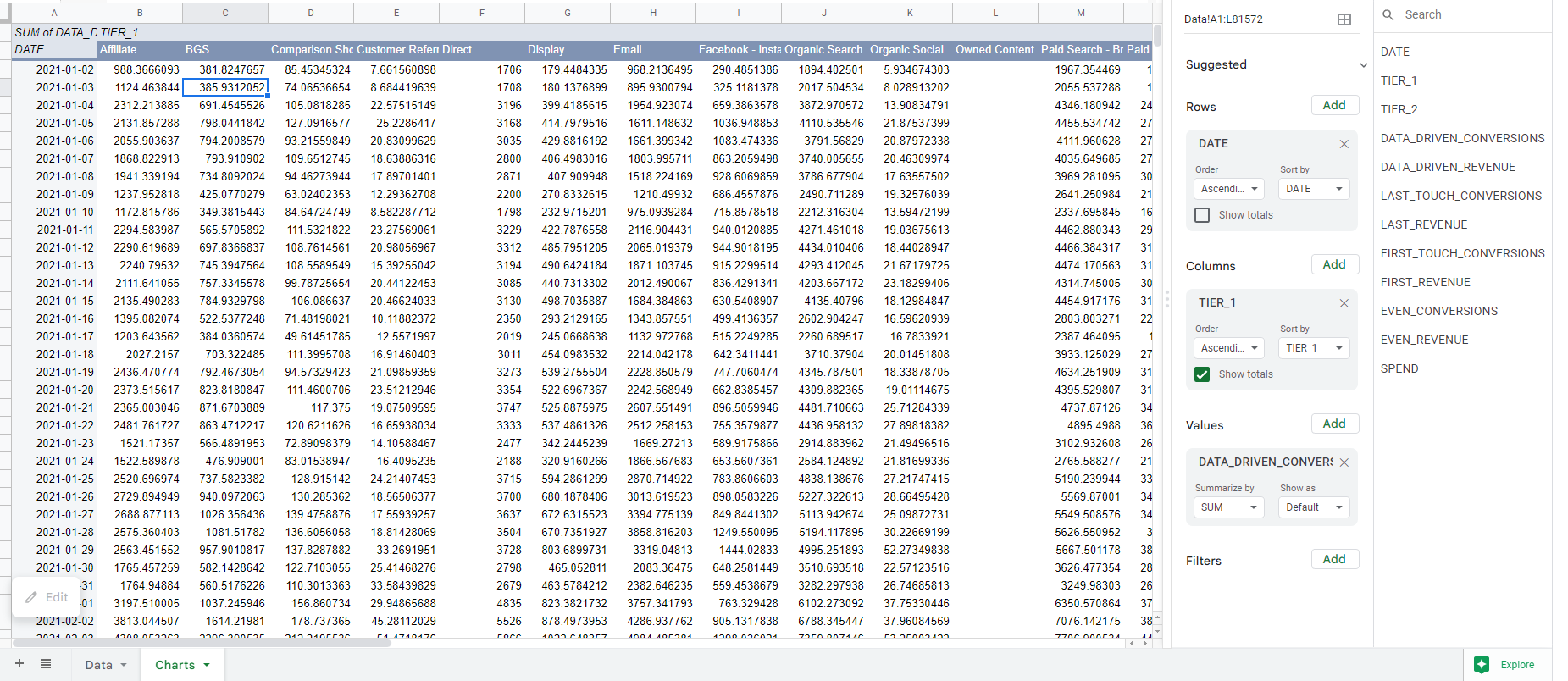Image resolution: width=1568 pixels, height=681 pixels.
Task: Open the all sheets list icon
Action: [46, 664]
